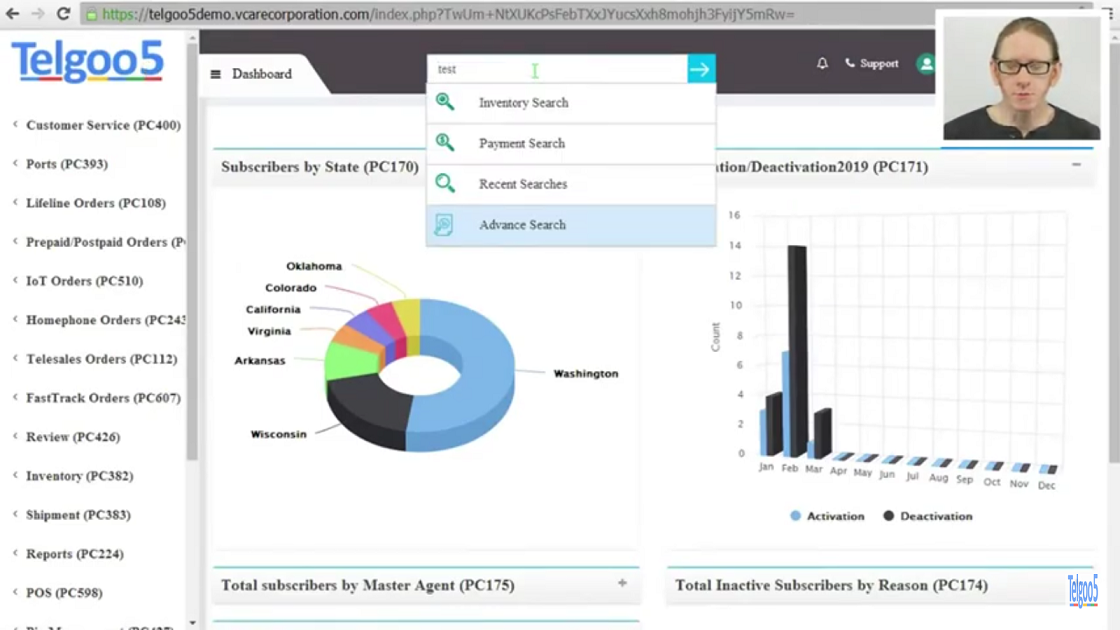Screen dimensions: 1120x630
Task: Select Inventory Search from dropdown
Action: pyautogui.click(x=571, y=103)
